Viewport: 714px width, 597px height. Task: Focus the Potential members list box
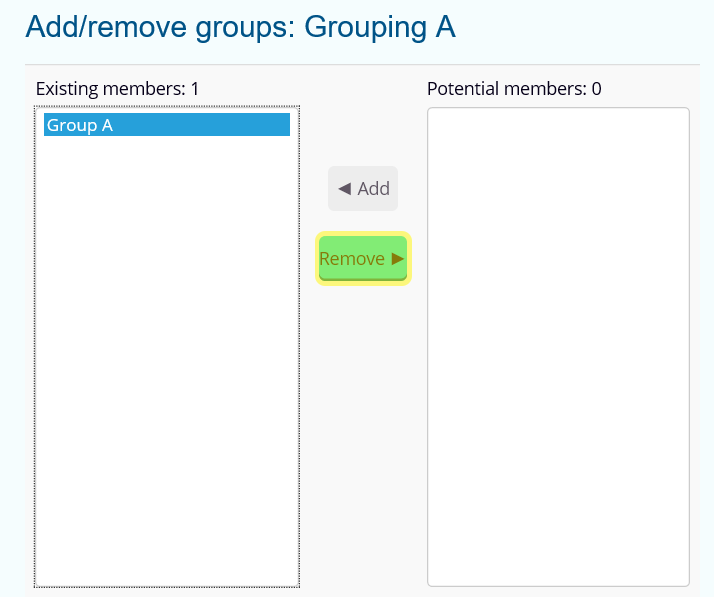point(558,450)
